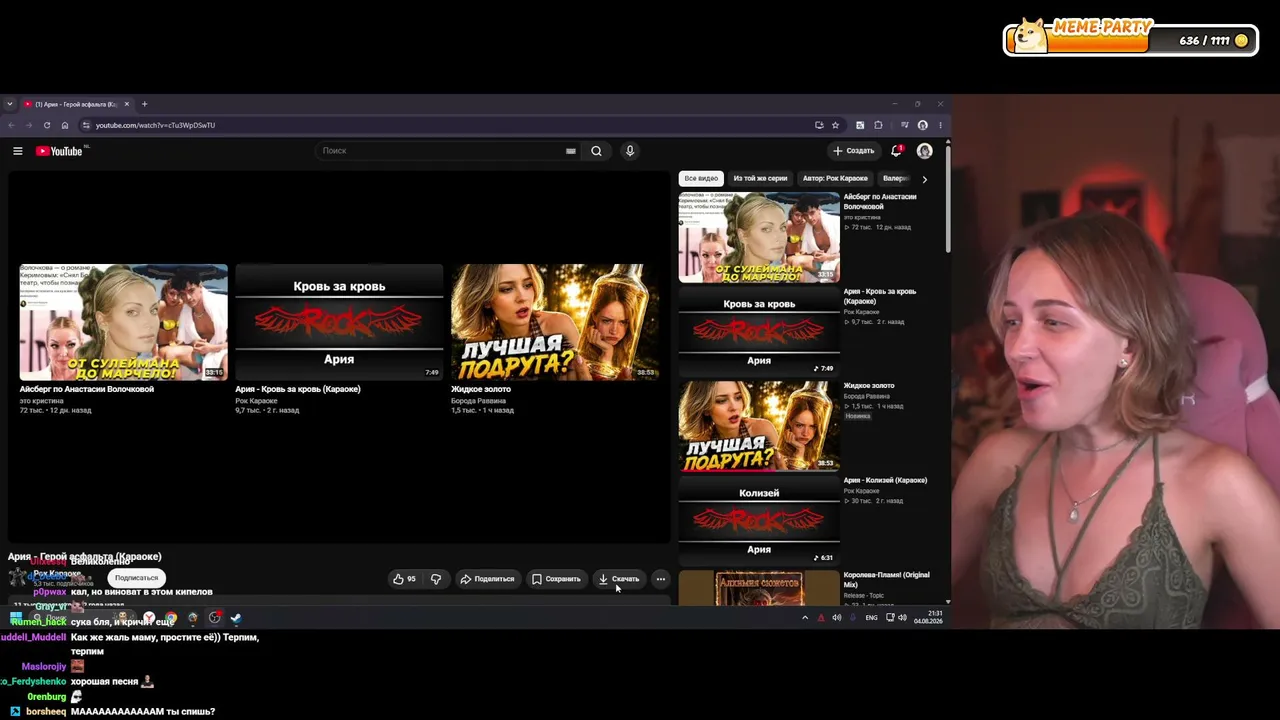Open sidebar title 'Жидкое золото'
1280x720 pixels.
[869, 386]
